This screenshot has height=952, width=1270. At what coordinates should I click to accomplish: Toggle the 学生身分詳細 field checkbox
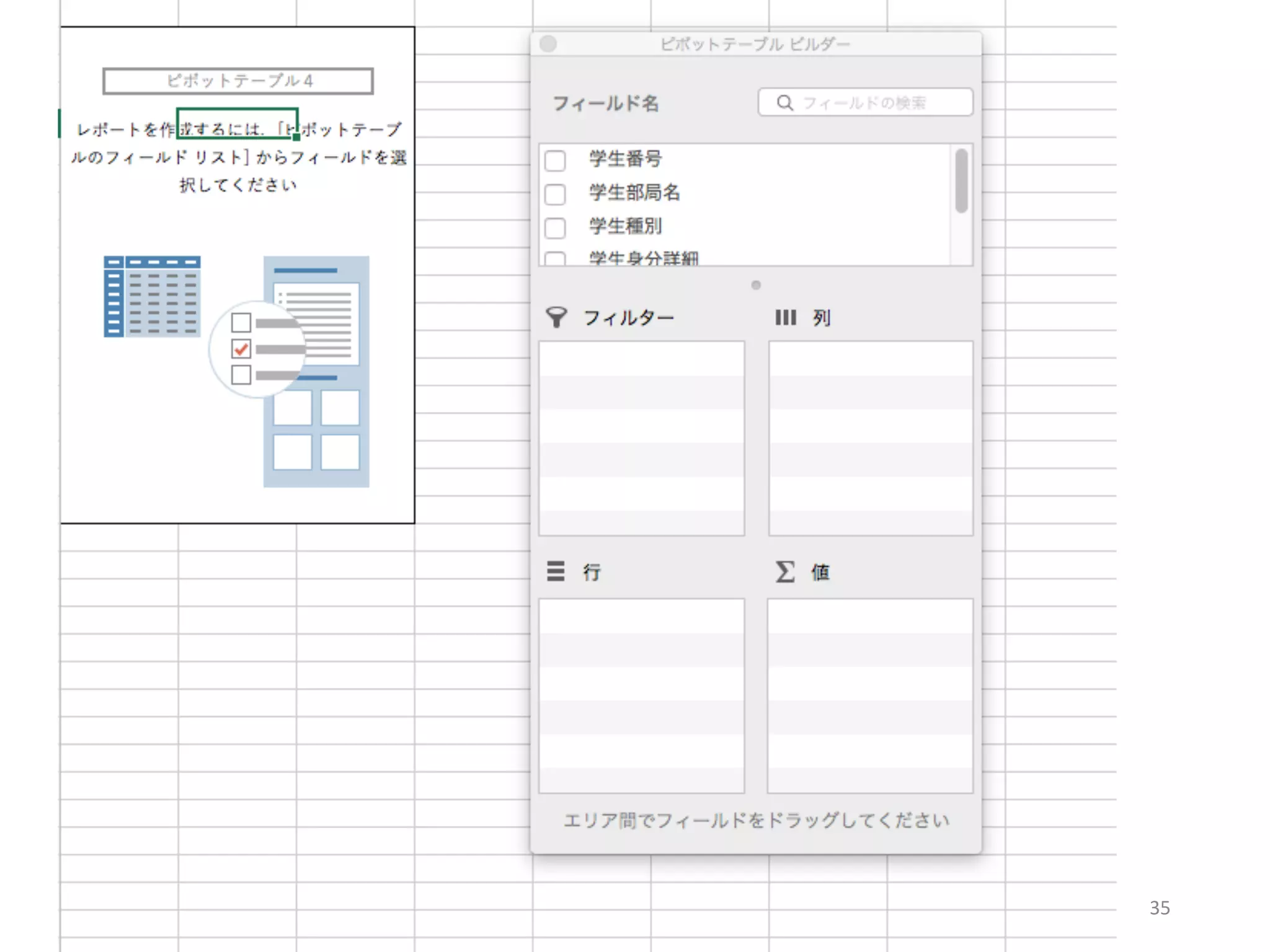[555, 259]
